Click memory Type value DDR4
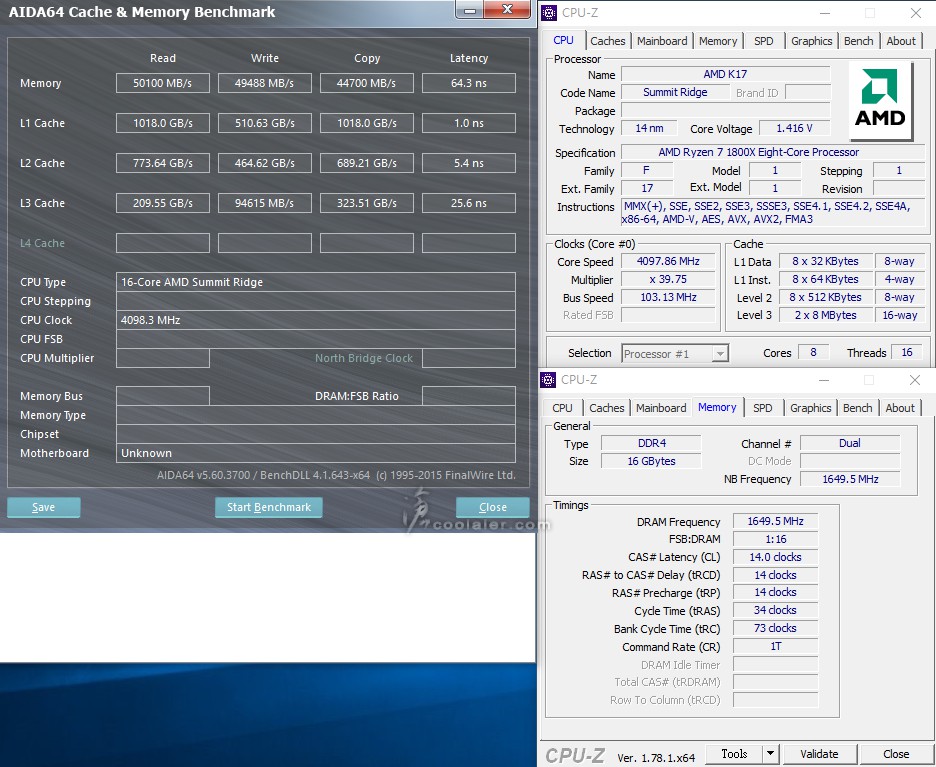Image resolution: width=936 pixels, height=767 pixels. [651, 443]
